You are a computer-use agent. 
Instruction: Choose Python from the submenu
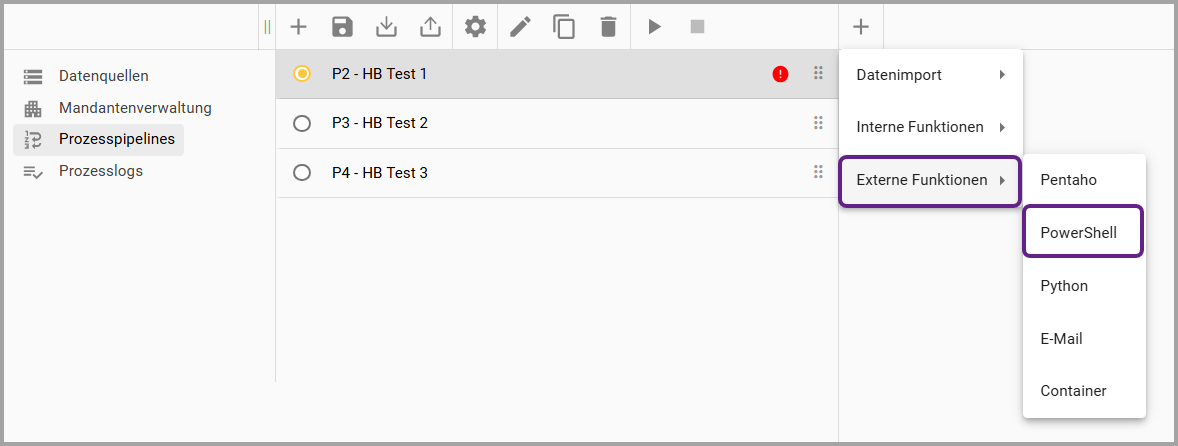point(1064,286)
